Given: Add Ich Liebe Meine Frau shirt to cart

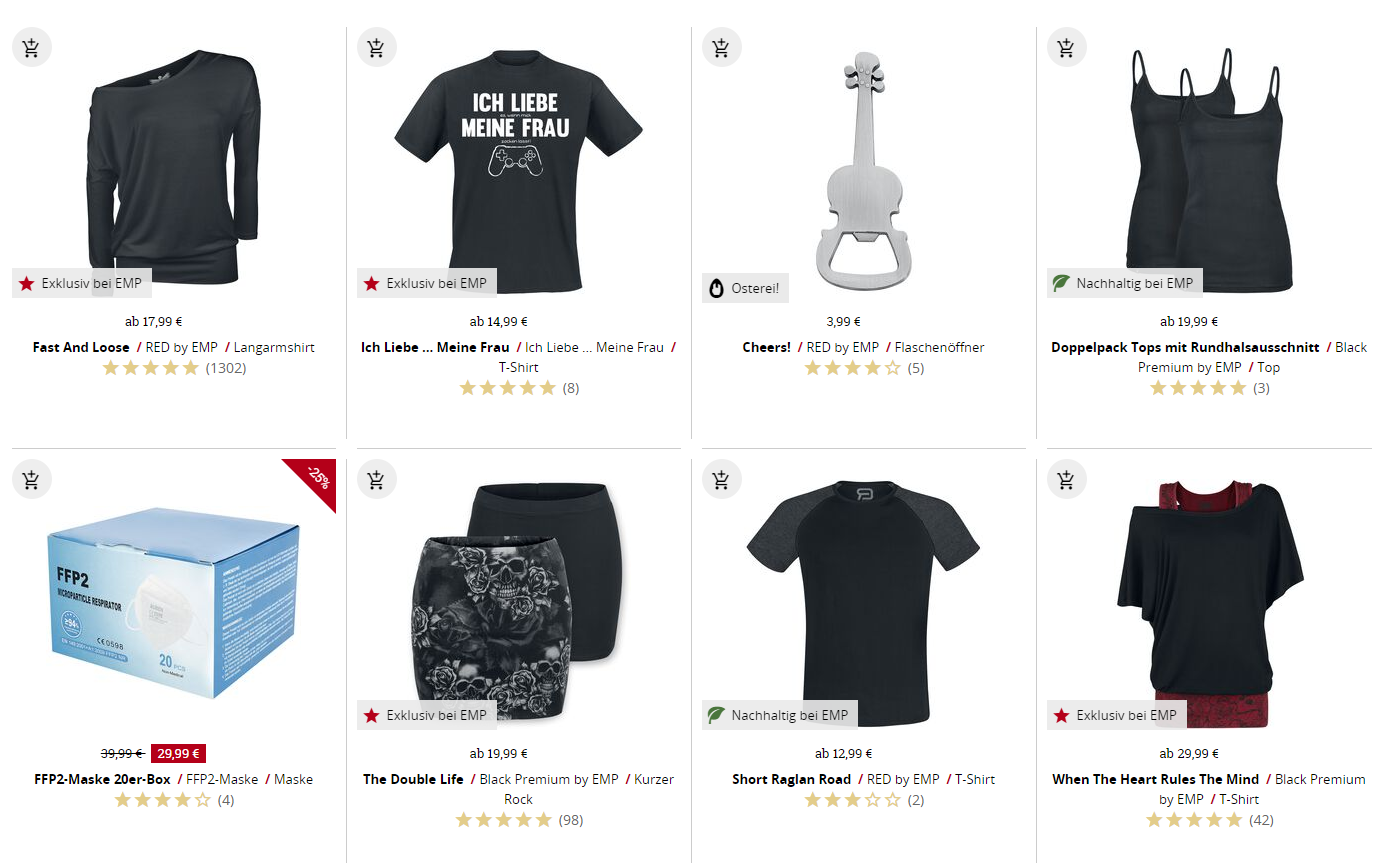Looking at the screenshot, I should coord(376,47).
